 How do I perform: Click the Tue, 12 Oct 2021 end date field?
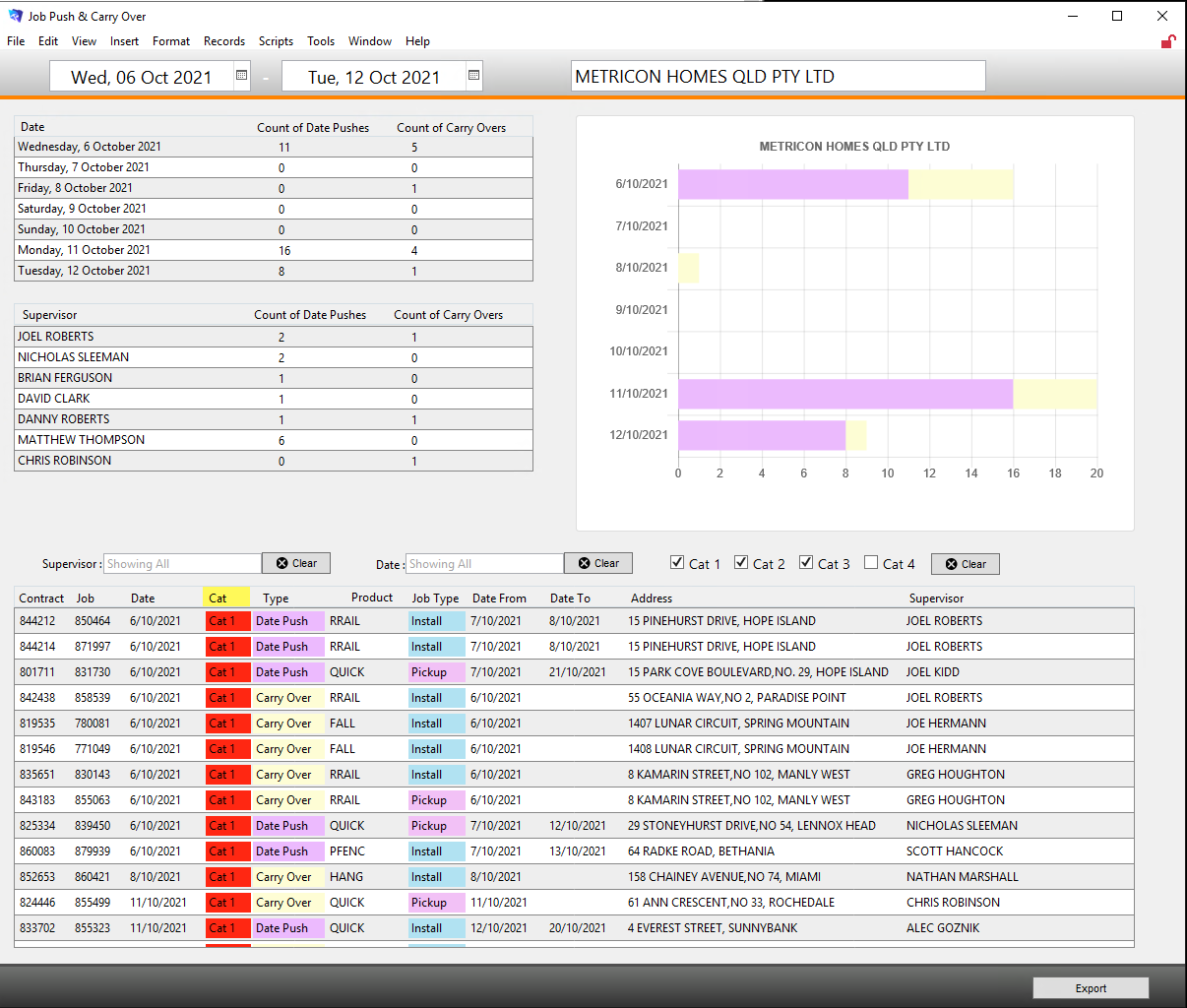point(374,77)
